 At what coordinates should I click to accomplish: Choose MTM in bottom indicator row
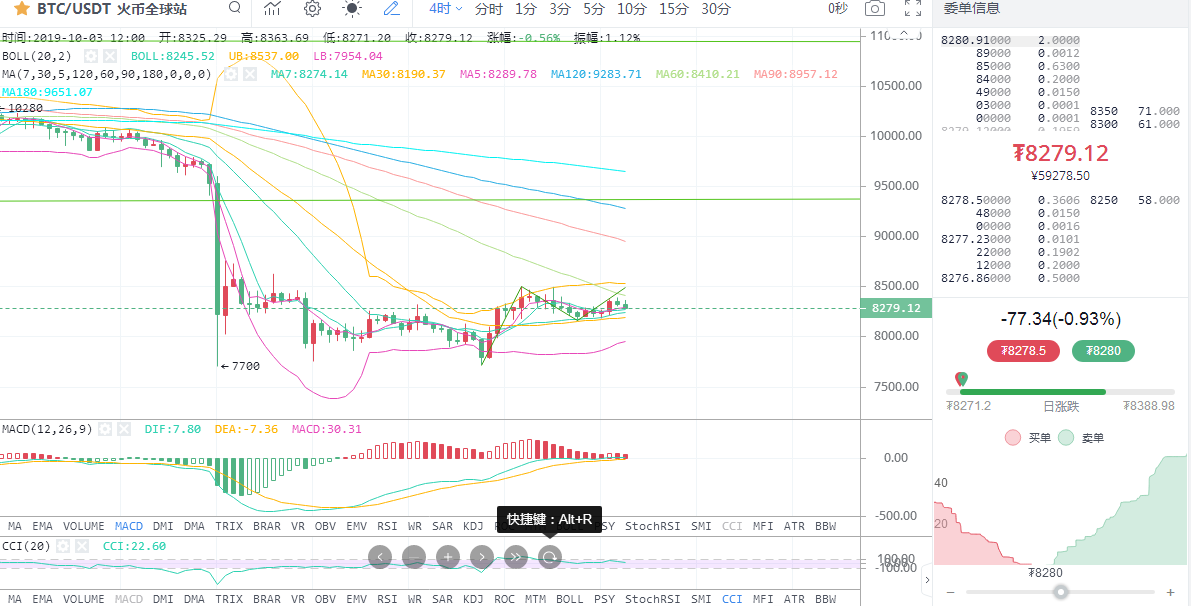pyautogui.click(x=535, y=599)
